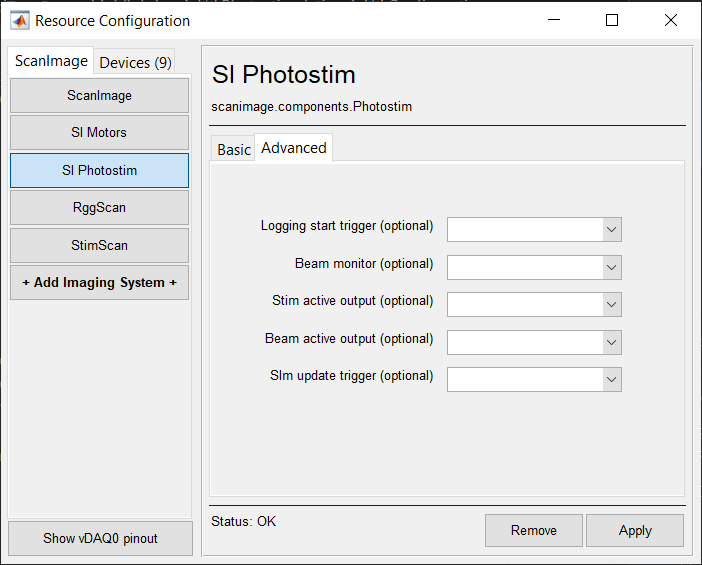The width and height of the screenshot is (702, 565).
Task: Click the 'Beam active output (optional)' label
Action: 349,339
